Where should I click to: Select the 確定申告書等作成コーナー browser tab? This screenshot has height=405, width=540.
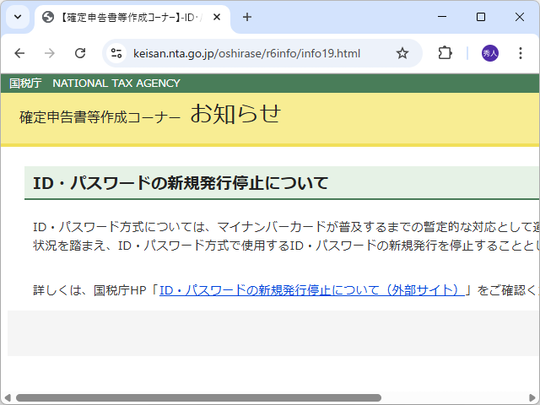point(132,18)
